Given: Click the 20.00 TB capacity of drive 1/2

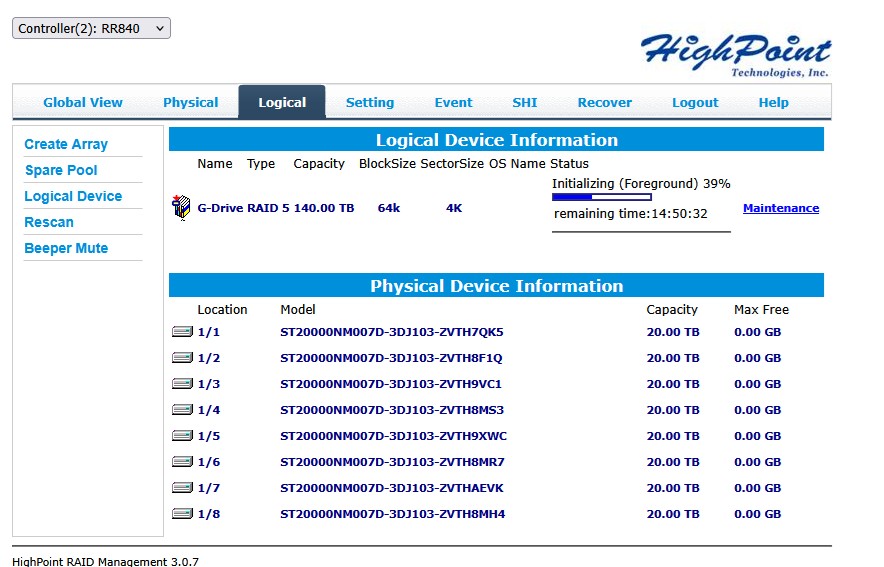Looking at the screenshot, I should click(673, 358).
